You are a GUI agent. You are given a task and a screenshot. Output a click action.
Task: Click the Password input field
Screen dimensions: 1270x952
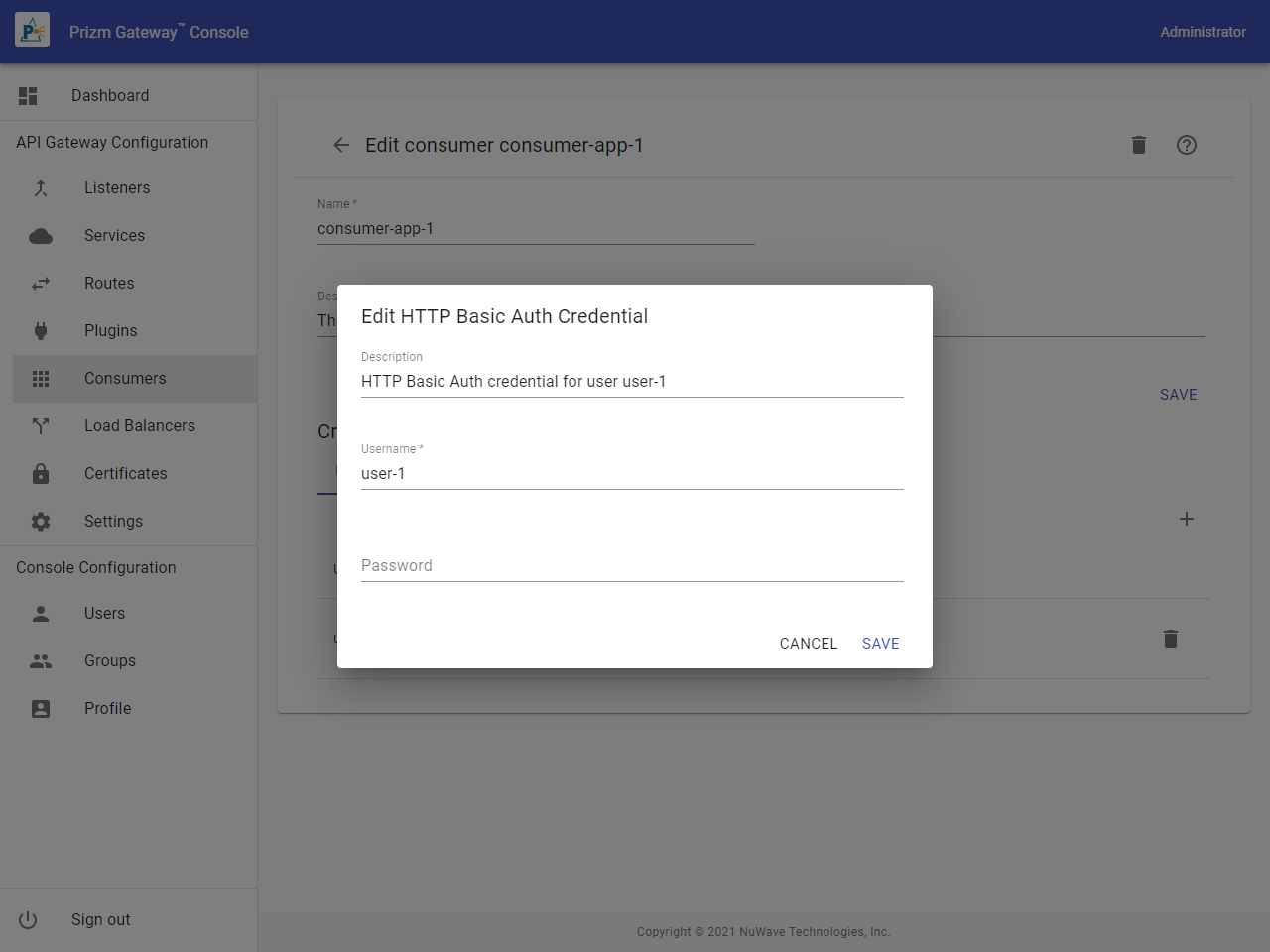[632, 566]
